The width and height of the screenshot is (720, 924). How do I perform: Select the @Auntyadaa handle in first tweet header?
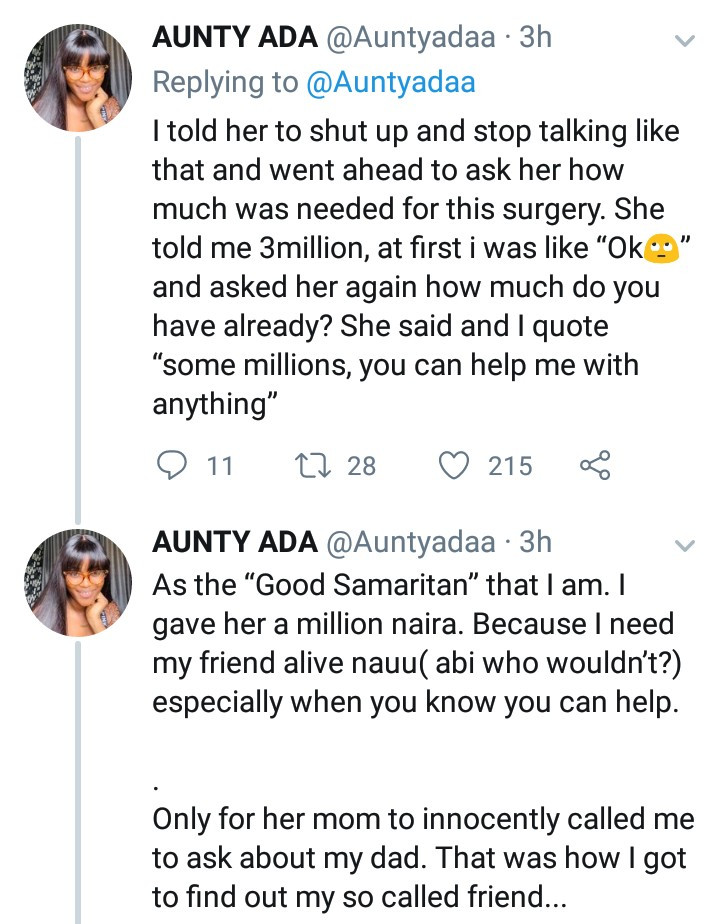coord(411,38)
